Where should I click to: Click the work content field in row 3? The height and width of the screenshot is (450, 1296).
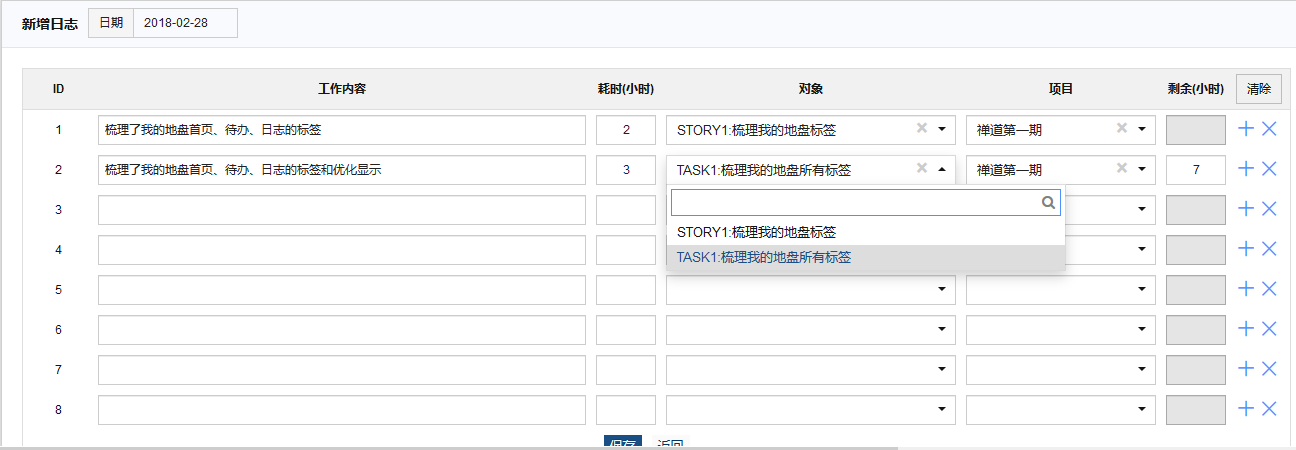tap(341, 210)
